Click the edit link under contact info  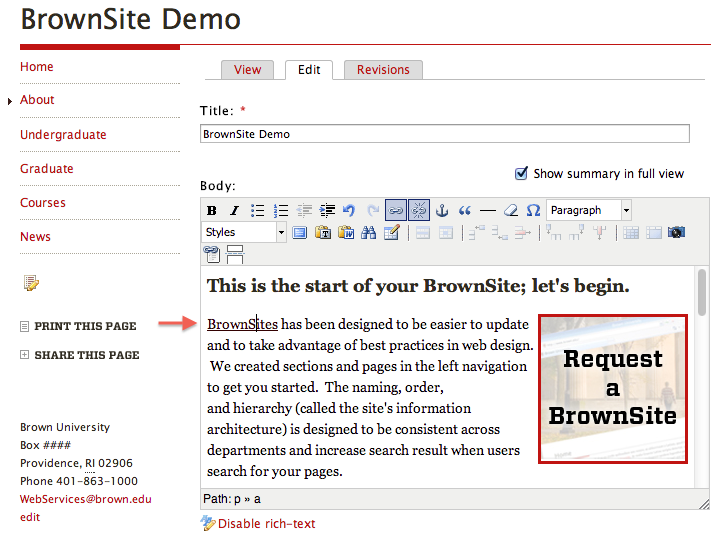(x=30, y=517)
